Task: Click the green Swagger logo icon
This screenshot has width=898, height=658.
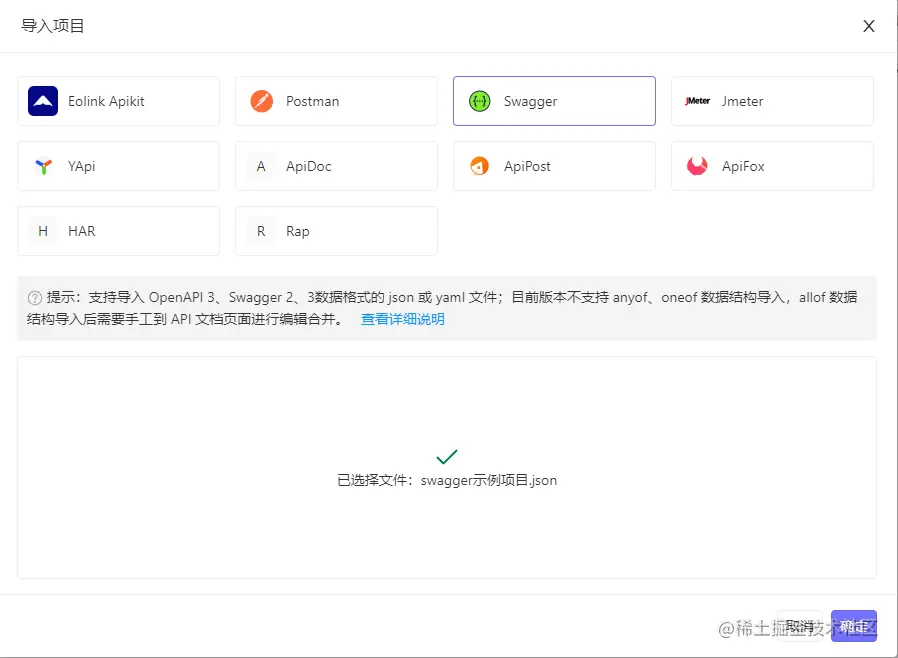Action: click(x=479, y=101)
